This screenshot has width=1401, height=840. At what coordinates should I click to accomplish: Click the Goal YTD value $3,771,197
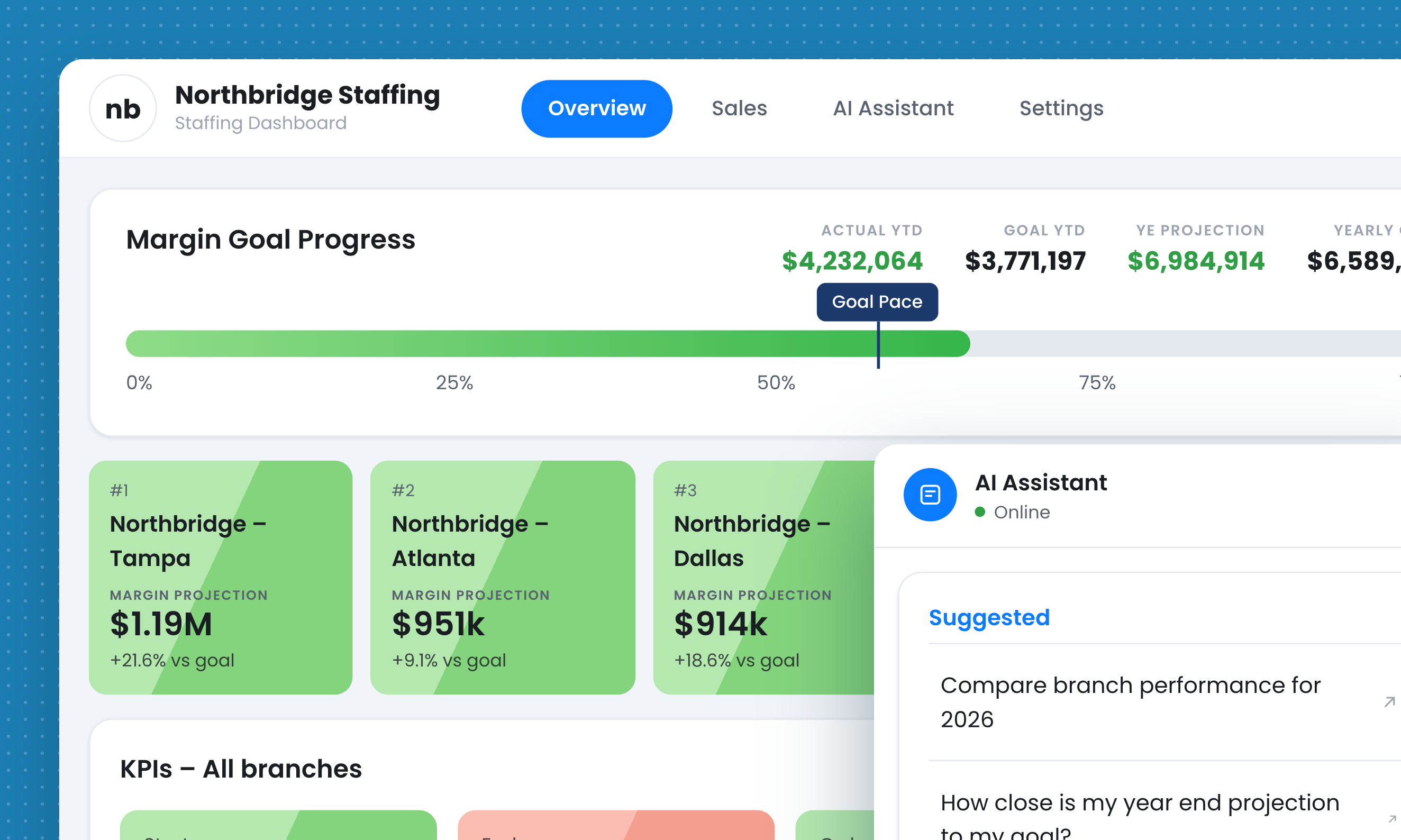pos(1025,261)
